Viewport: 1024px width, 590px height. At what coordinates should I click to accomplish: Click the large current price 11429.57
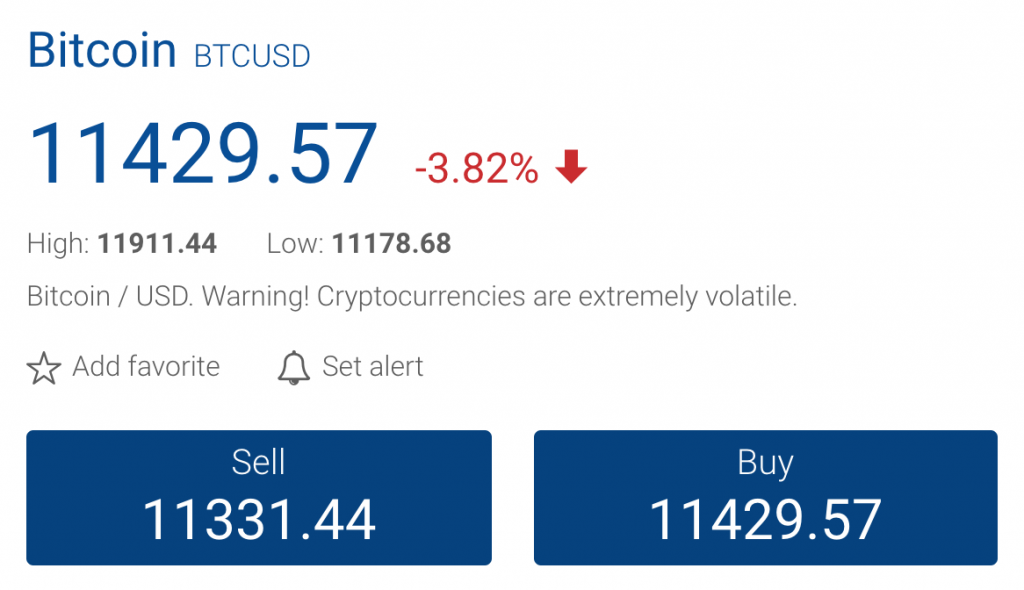click(x=202, y=154)
